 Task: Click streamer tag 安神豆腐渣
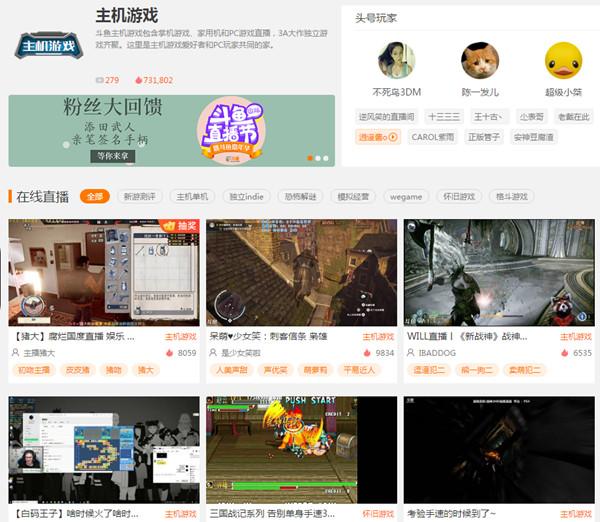[x=533, y=137]
